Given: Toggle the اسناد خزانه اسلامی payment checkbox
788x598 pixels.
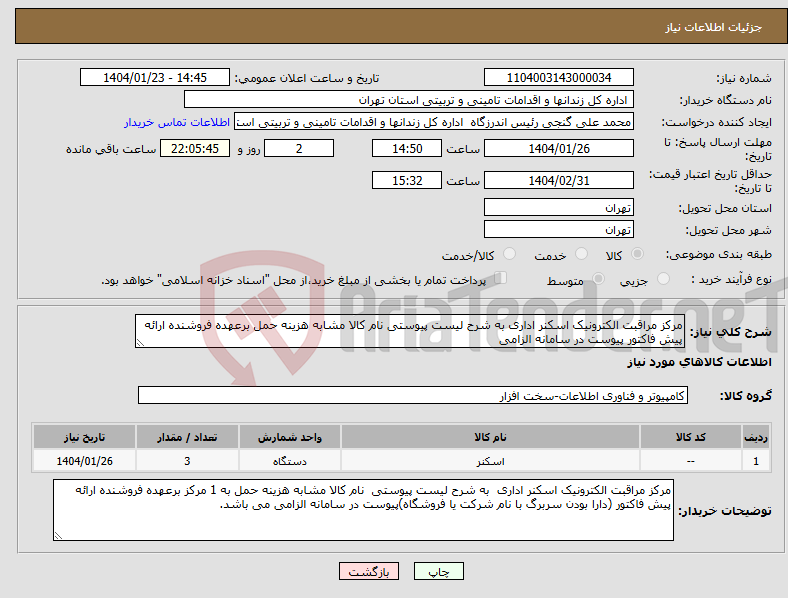Looking at the screenshot, I should click(501, 277).
